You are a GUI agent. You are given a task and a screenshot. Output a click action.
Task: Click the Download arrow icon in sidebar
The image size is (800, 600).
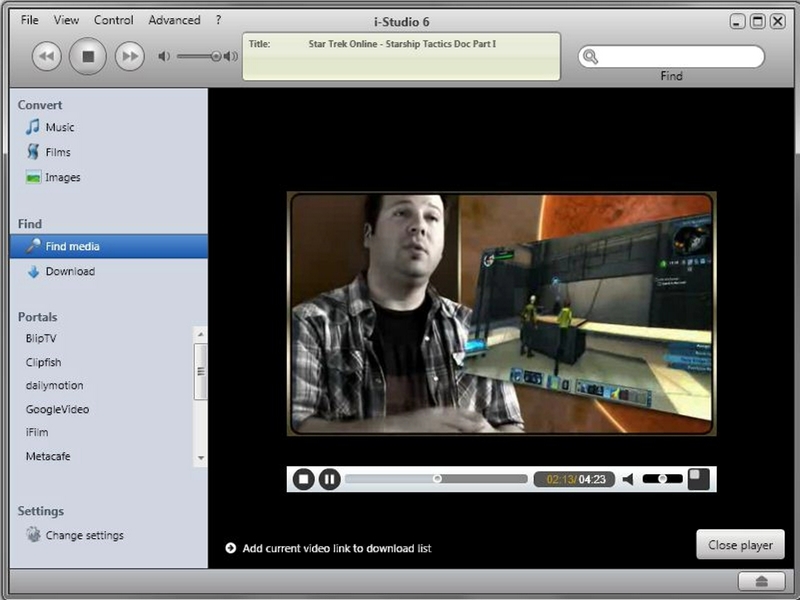click(x=34, y=271)
